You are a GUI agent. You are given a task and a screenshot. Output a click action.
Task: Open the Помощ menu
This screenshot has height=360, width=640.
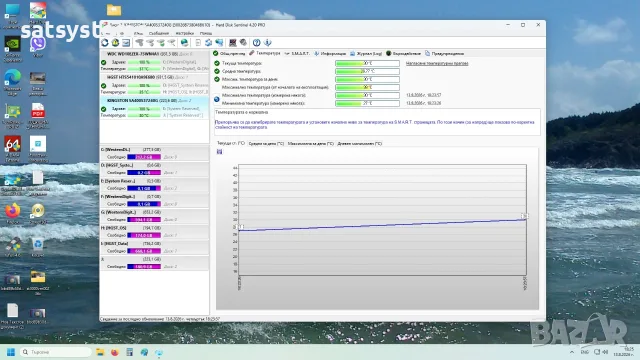[x=206, y=33]
